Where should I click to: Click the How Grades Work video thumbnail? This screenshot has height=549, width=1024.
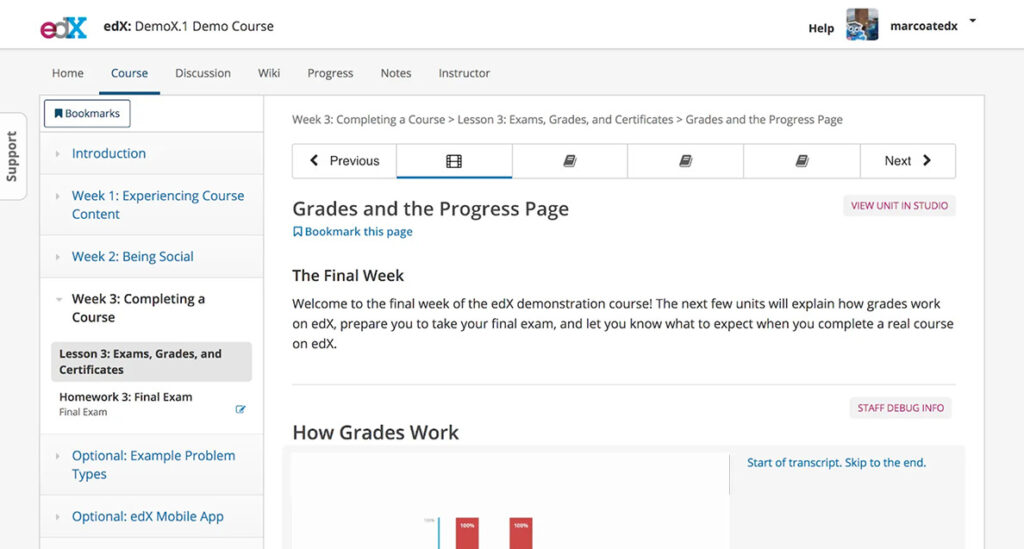(x=510, y=501)
